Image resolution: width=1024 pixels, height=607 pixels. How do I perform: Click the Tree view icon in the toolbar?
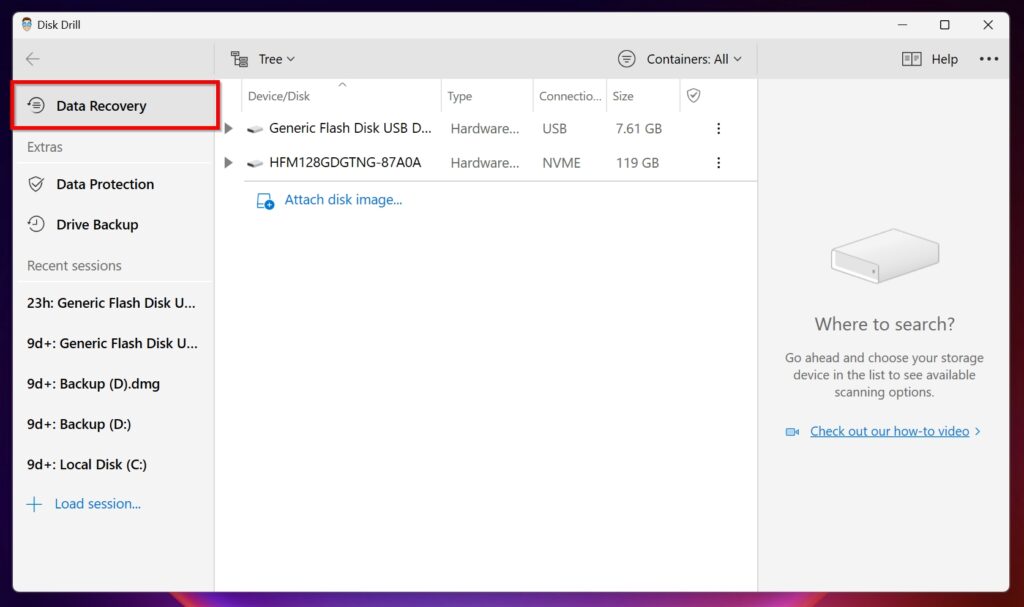239,59
